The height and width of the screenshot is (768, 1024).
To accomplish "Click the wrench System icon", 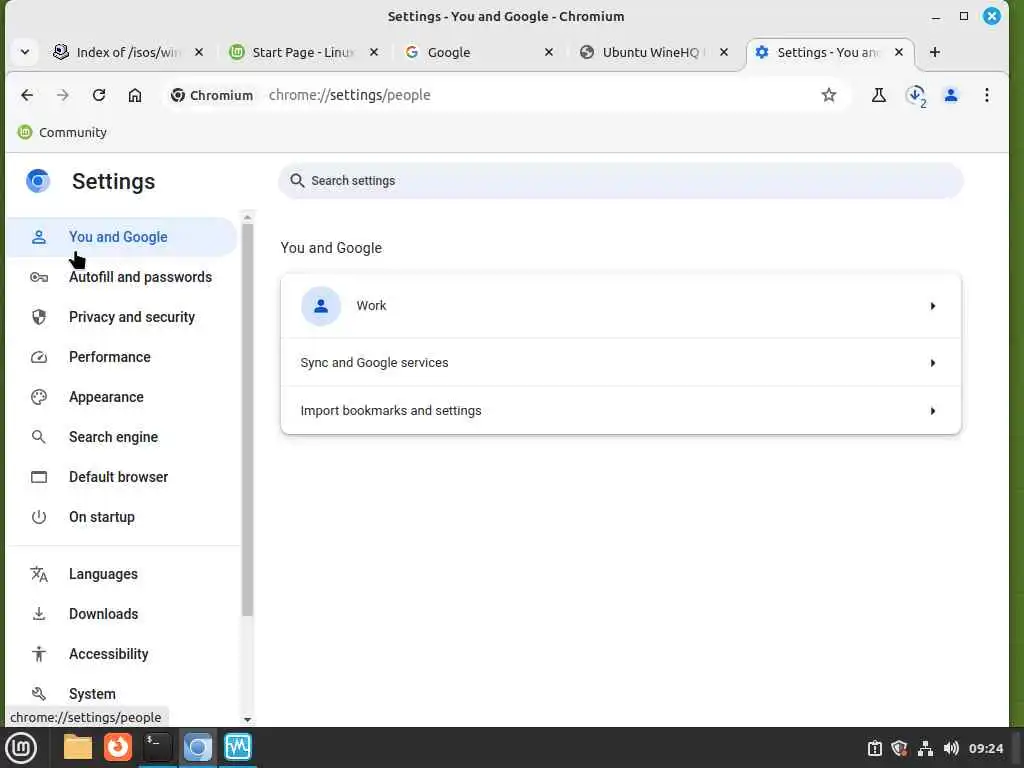I will pyautogui.click(x=39, y=694).
